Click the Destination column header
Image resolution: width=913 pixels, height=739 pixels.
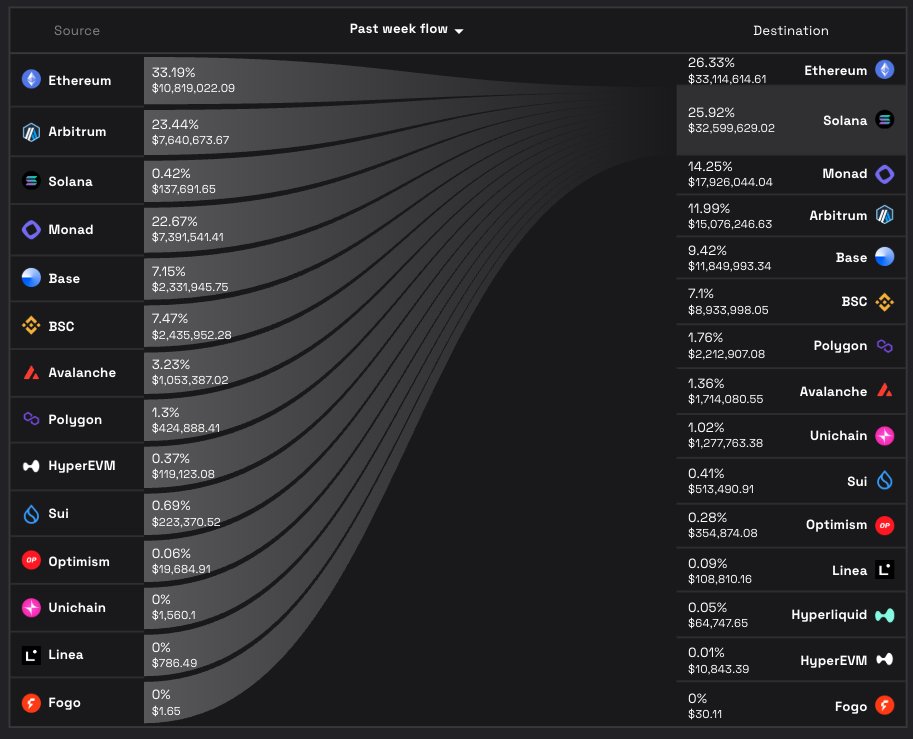tap(790, 30)
